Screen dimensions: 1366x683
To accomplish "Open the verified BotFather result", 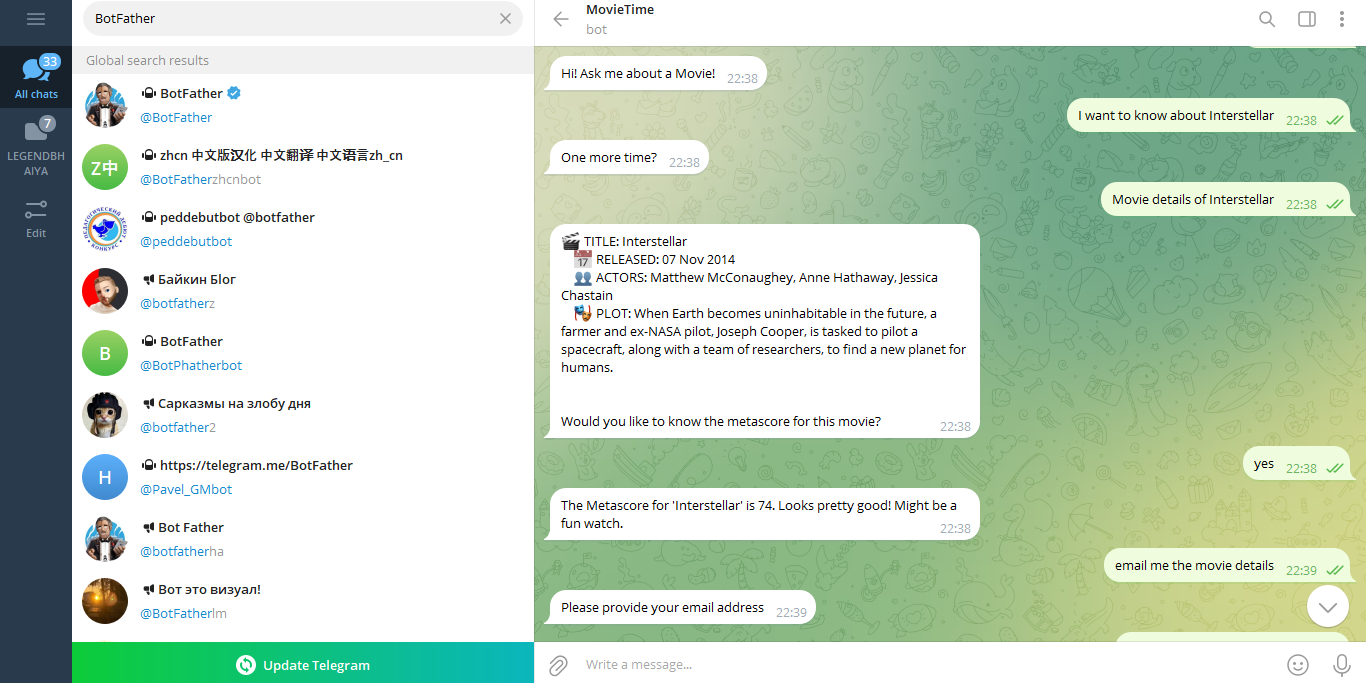I will (x=303, y=105).
